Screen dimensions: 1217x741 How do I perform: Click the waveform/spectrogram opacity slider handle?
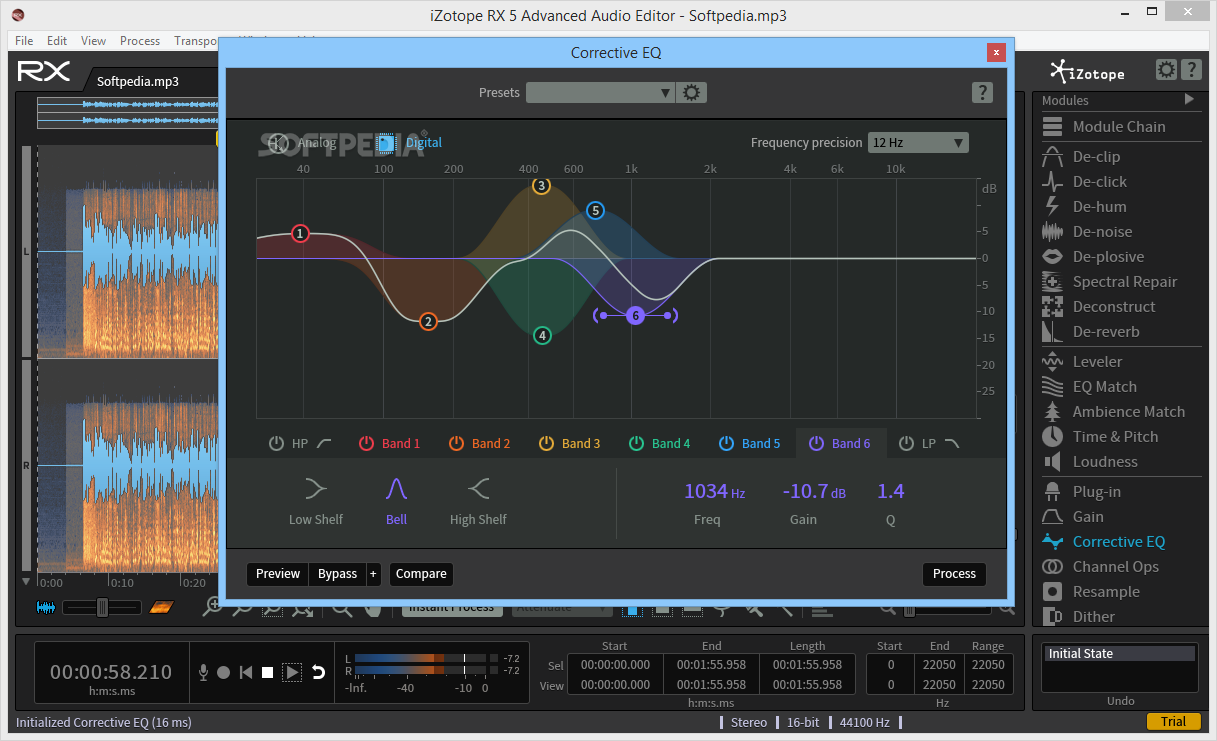[101, 607]
